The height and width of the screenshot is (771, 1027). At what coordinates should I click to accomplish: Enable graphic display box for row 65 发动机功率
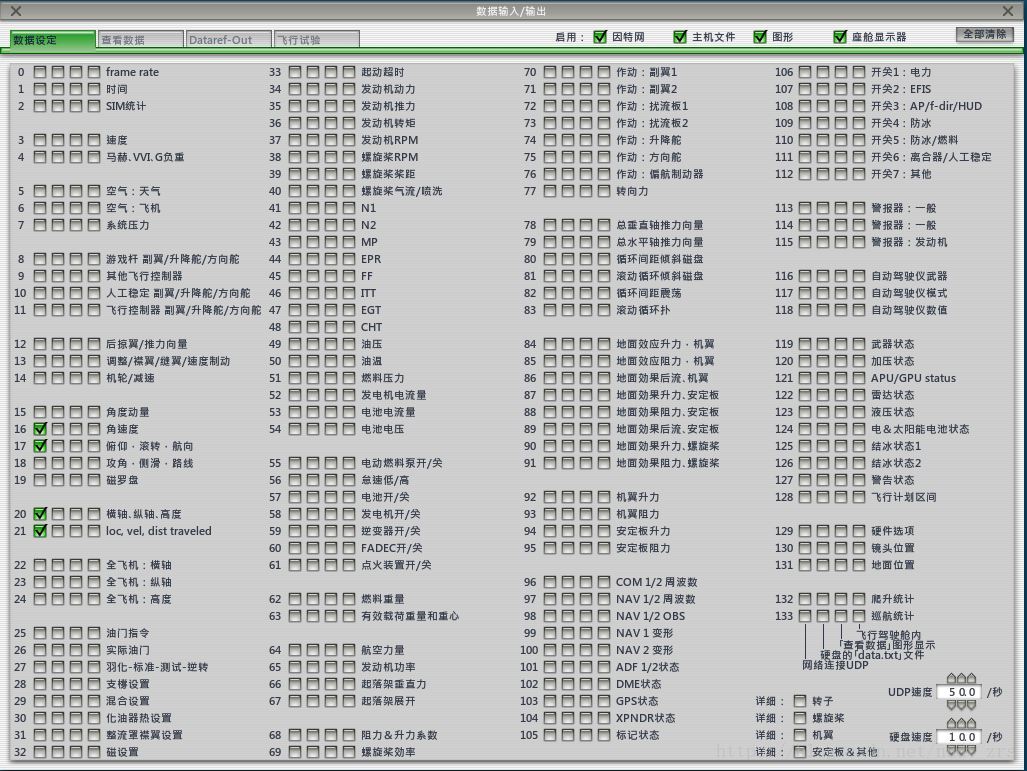pos(331,667)
